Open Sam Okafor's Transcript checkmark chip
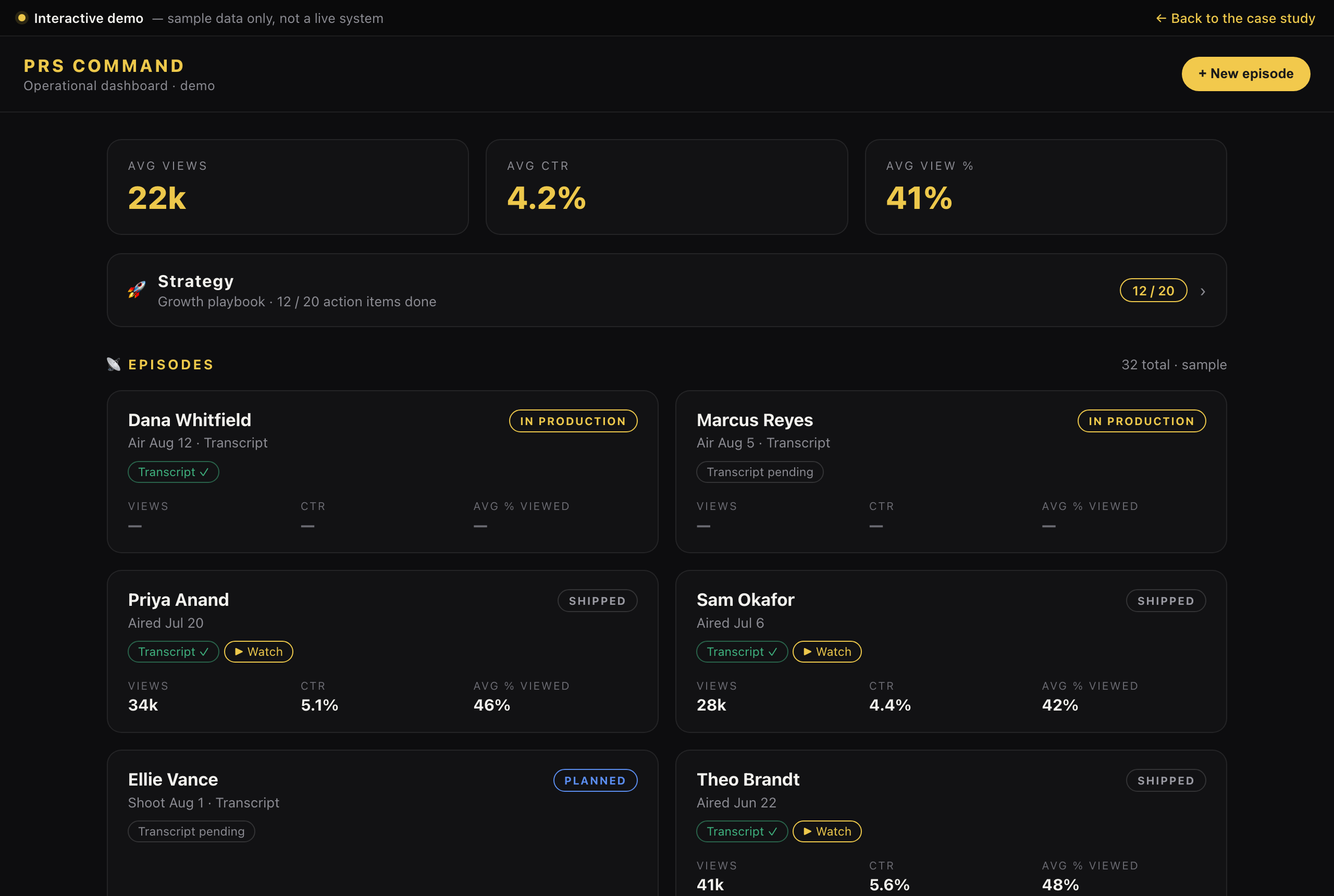1334x896 pixels. (742, 652)
